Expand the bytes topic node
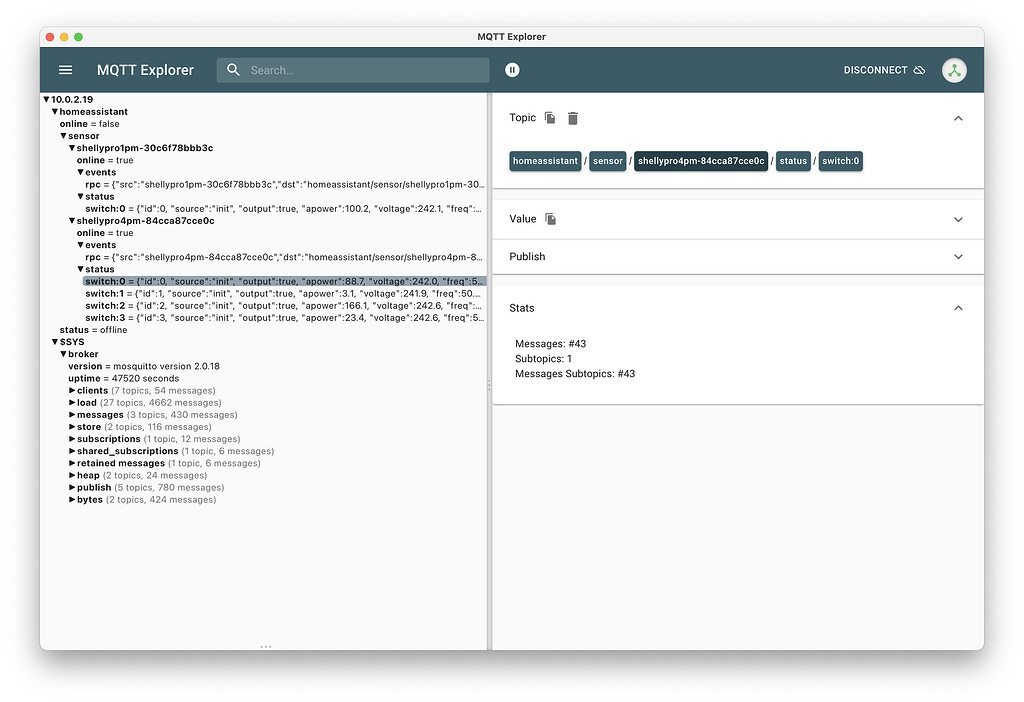Image resolution: width=1024 pixels, height=702 pixels. click(72, 500)
